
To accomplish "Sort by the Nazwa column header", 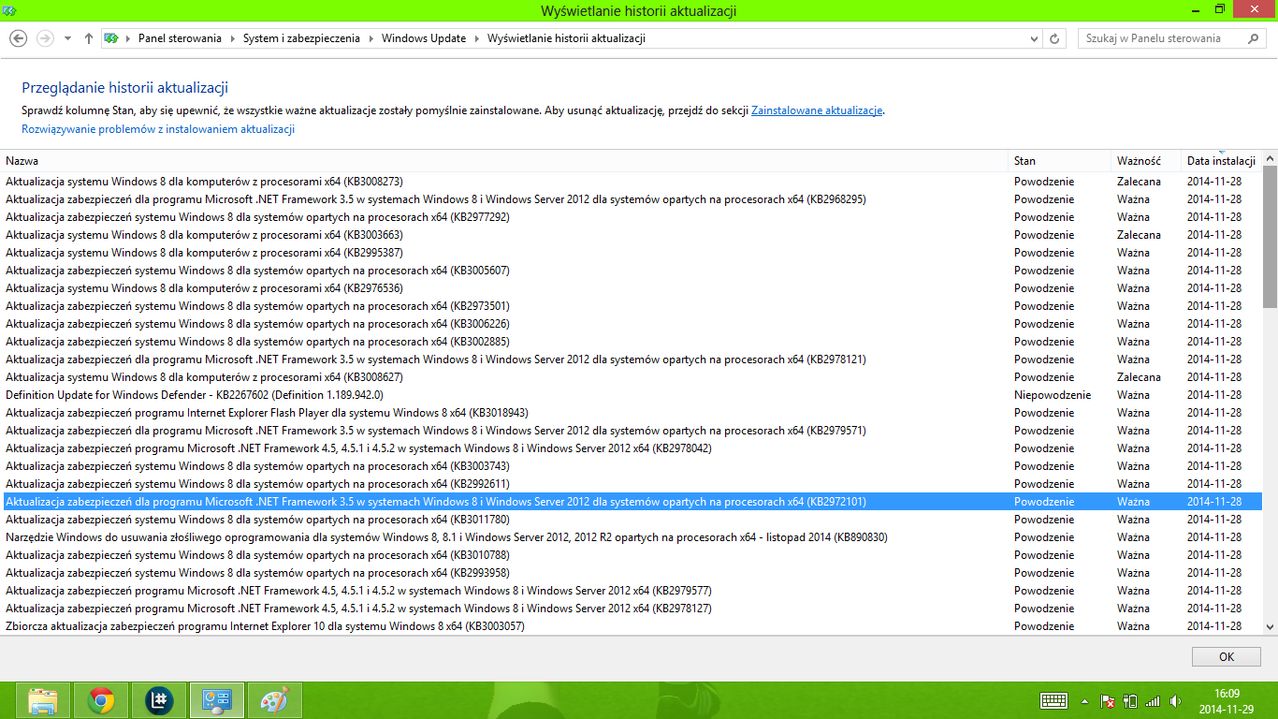I will click(x=505, y=160).
